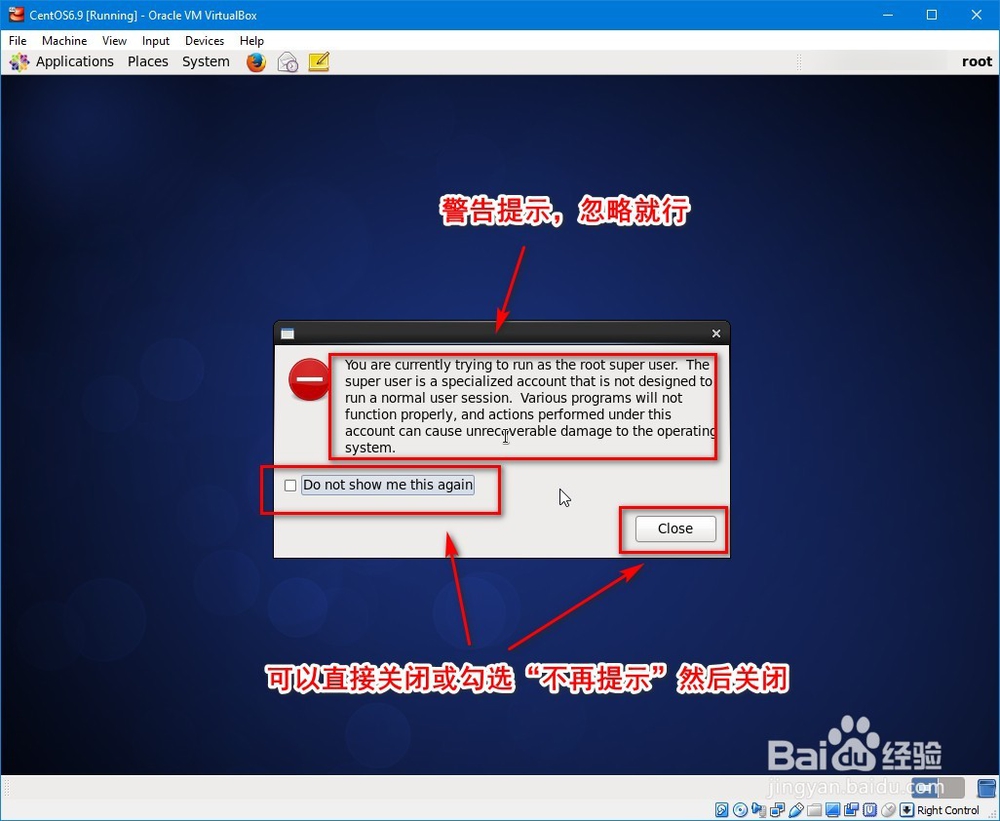This screenshot has width=1000, height=821.
Task: Click the hard disk activity status icon
Action: (x=722, y=810)
